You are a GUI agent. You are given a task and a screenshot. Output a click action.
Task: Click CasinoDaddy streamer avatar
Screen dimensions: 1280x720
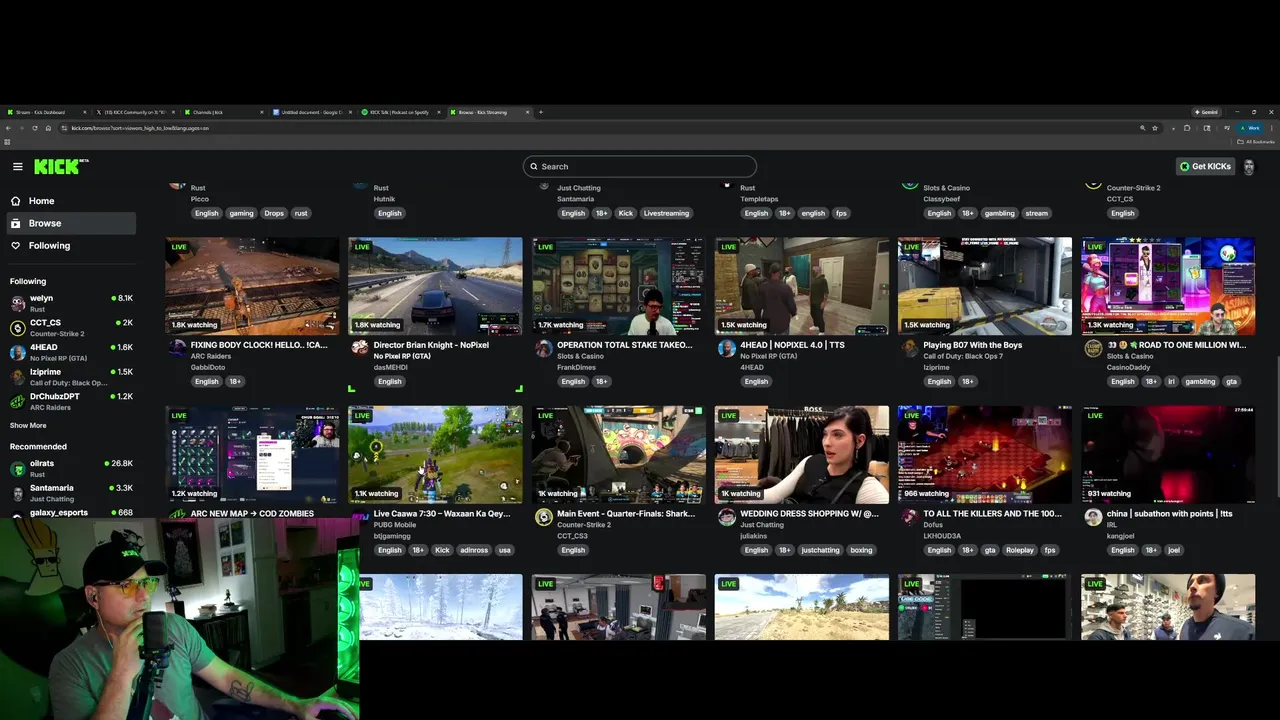pos(1093,347)
